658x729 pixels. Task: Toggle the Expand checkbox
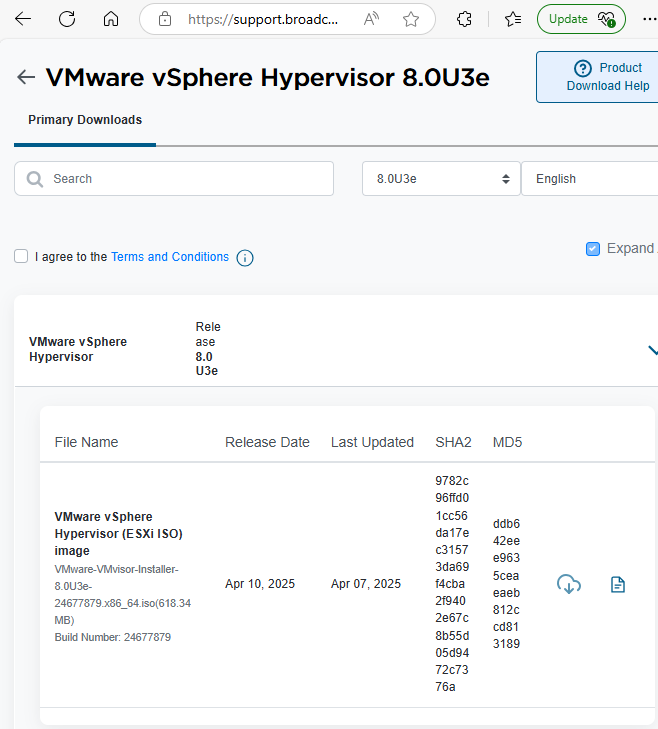(592, 249)
